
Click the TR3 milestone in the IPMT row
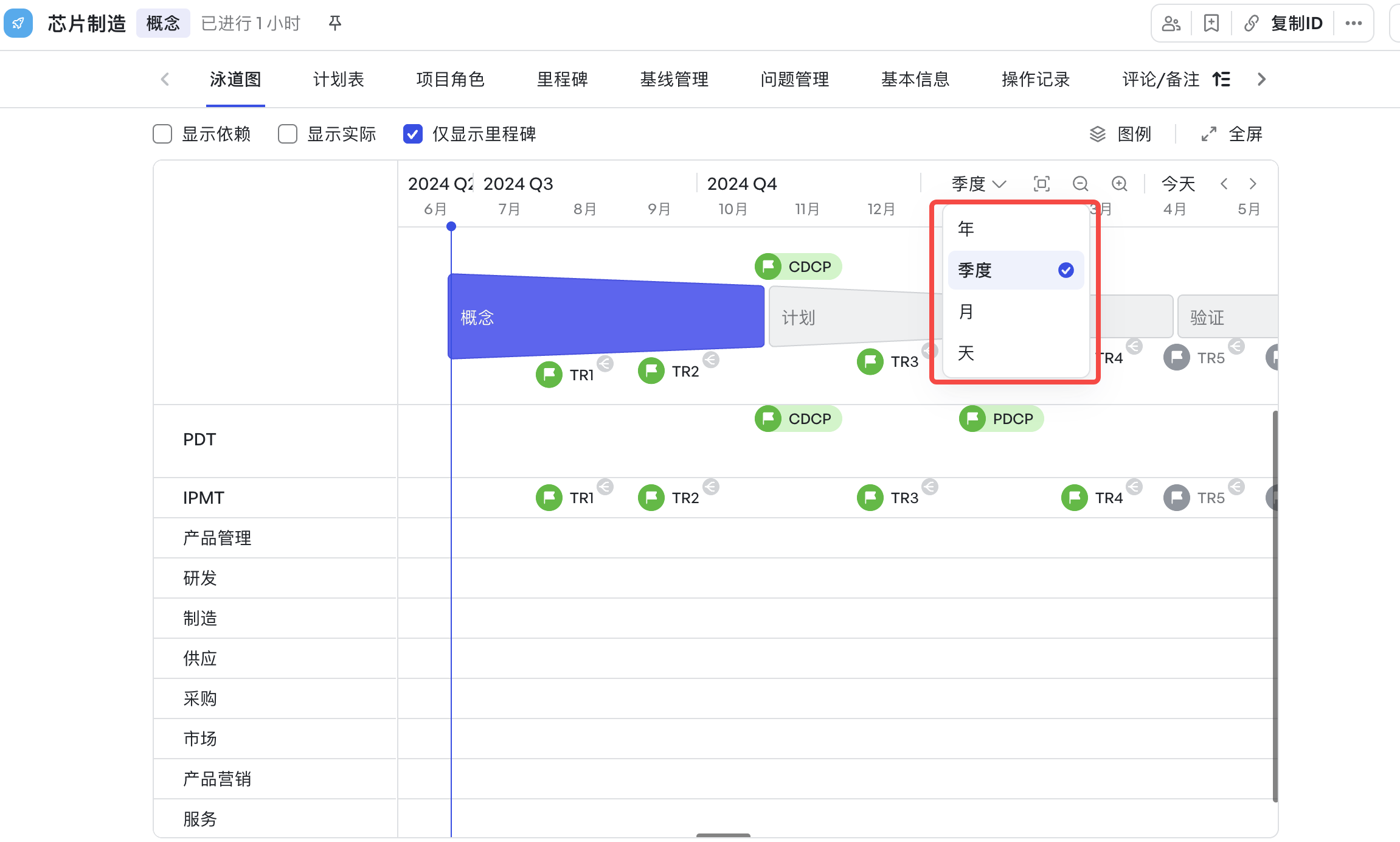(x=888, y=498)
